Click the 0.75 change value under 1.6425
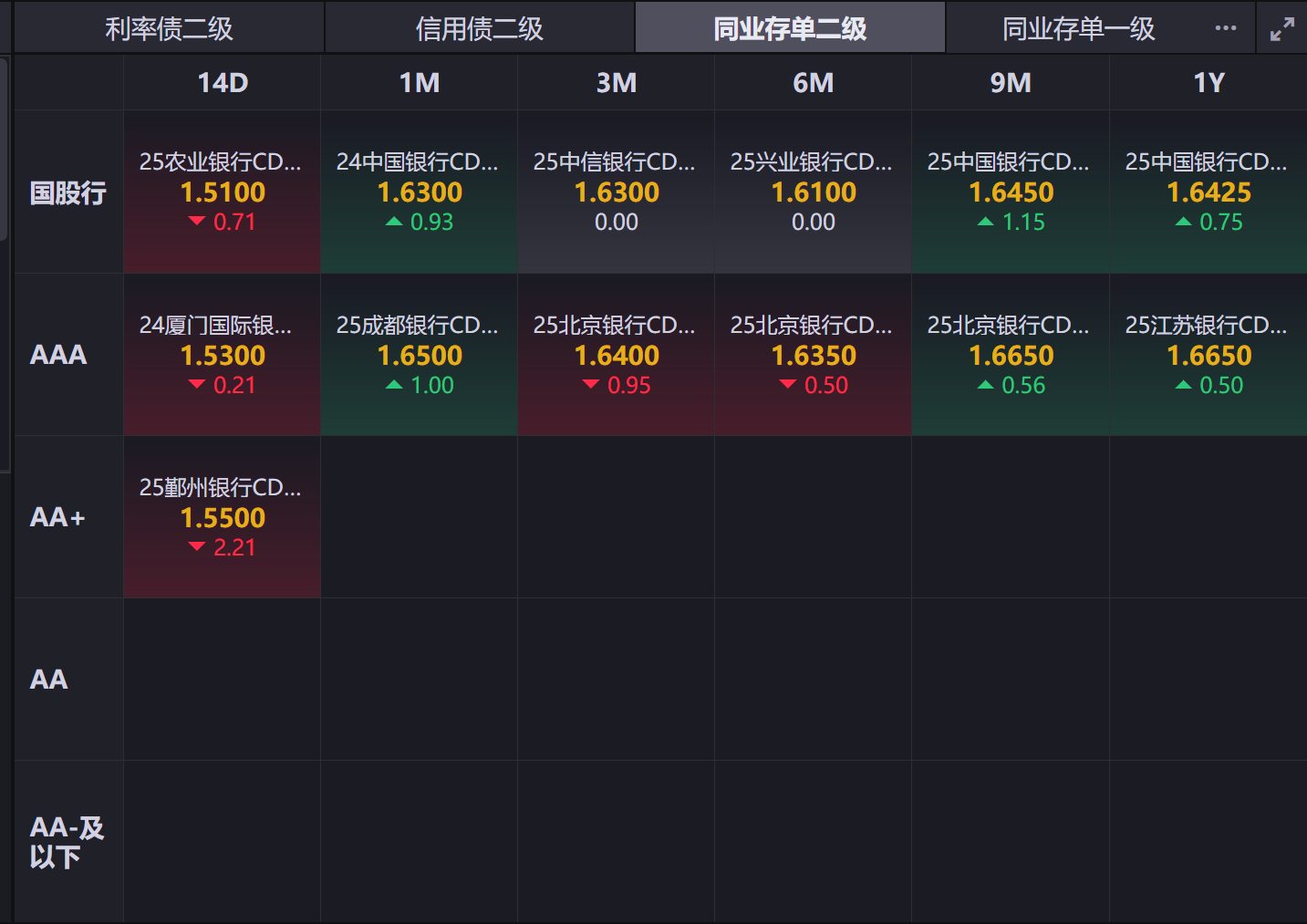The width and height of the screenshot is (1307, 924). 1221,222
